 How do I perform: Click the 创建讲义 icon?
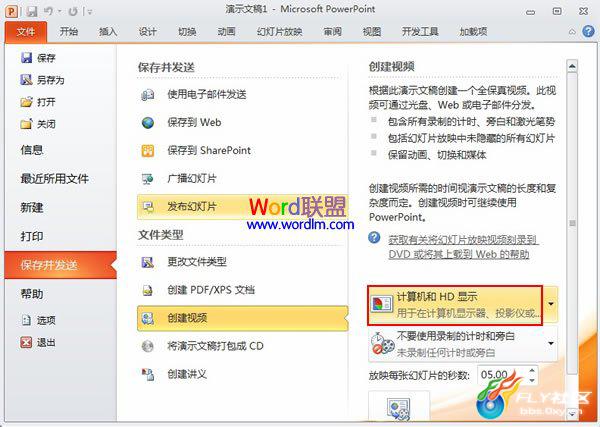click(148, 374)
